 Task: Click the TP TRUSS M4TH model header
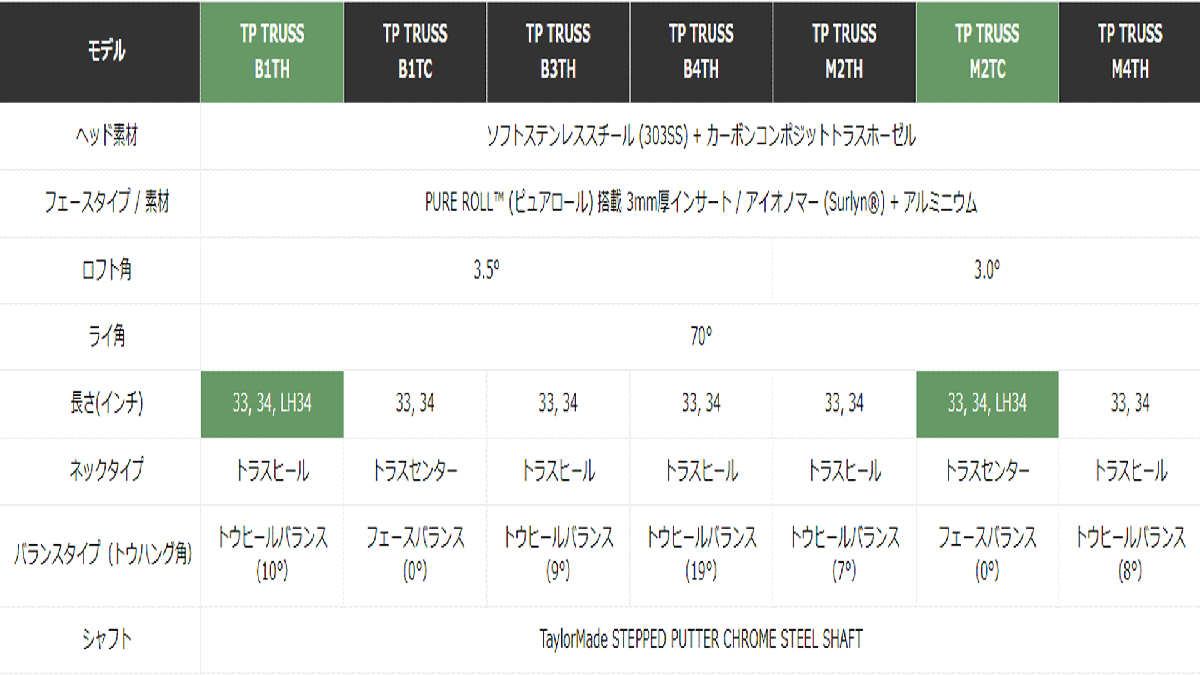(x=1130, y=52)
